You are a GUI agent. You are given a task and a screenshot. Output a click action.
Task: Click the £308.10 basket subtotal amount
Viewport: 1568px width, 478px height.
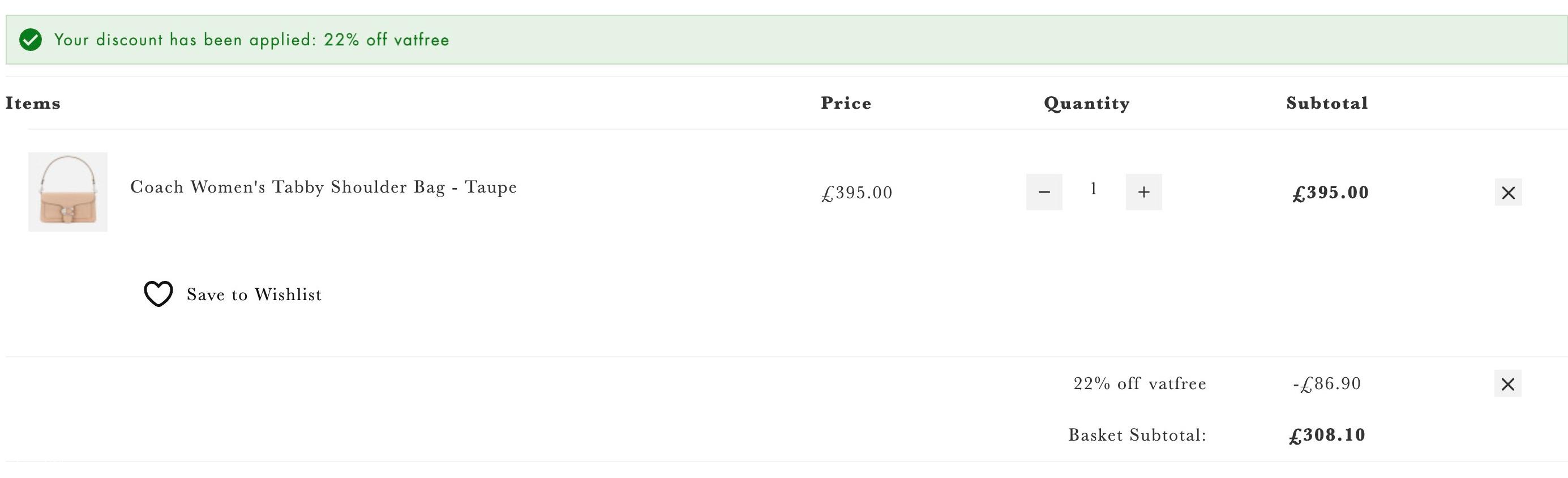click(1327, 436)
